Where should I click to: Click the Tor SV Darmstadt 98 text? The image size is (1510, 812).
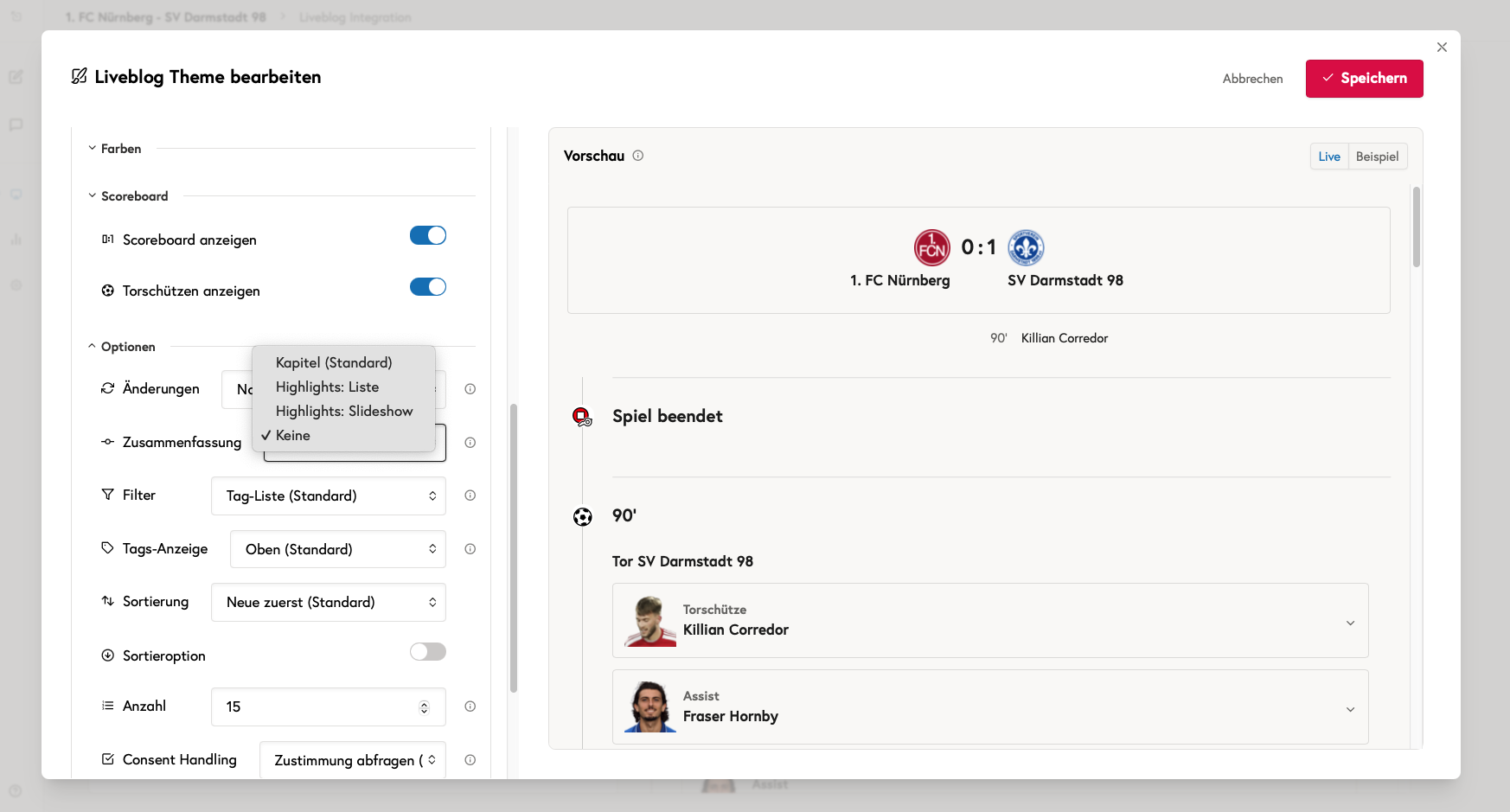pos(683,561)
